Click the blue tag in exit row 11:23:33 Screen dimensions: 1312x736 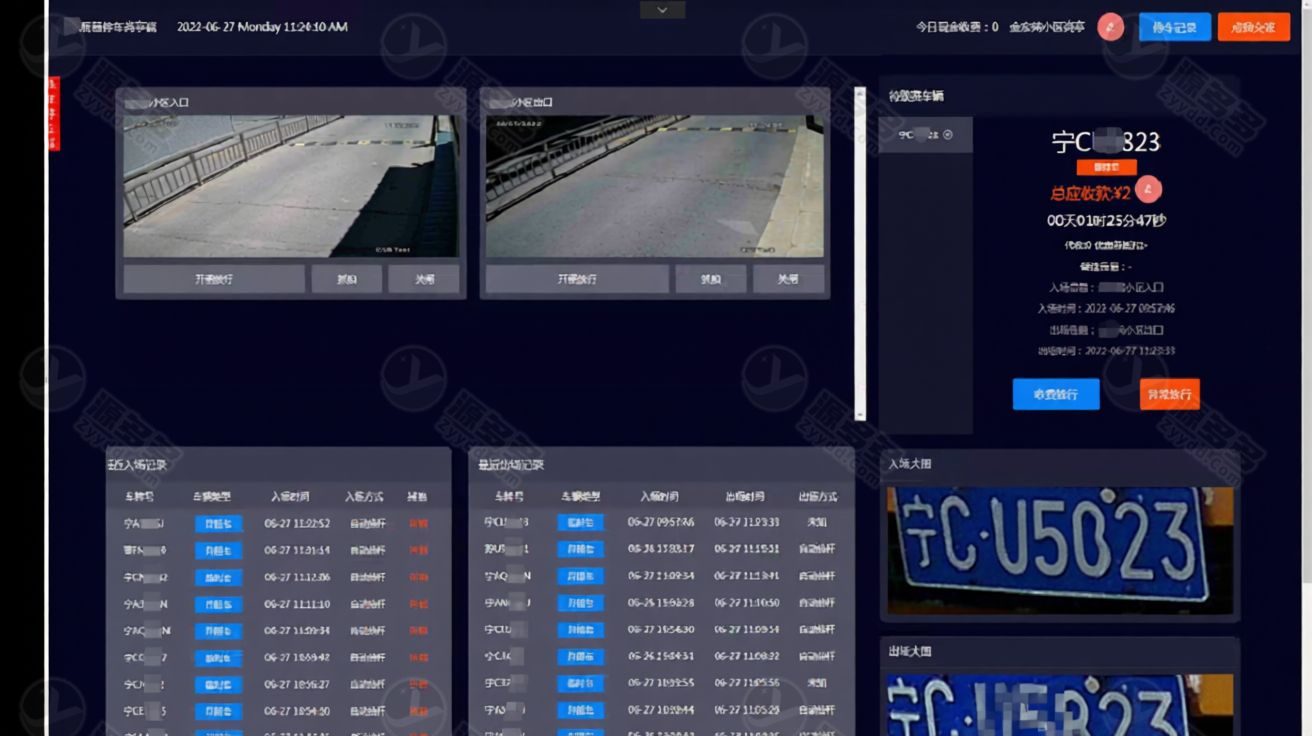click(581, 522)
